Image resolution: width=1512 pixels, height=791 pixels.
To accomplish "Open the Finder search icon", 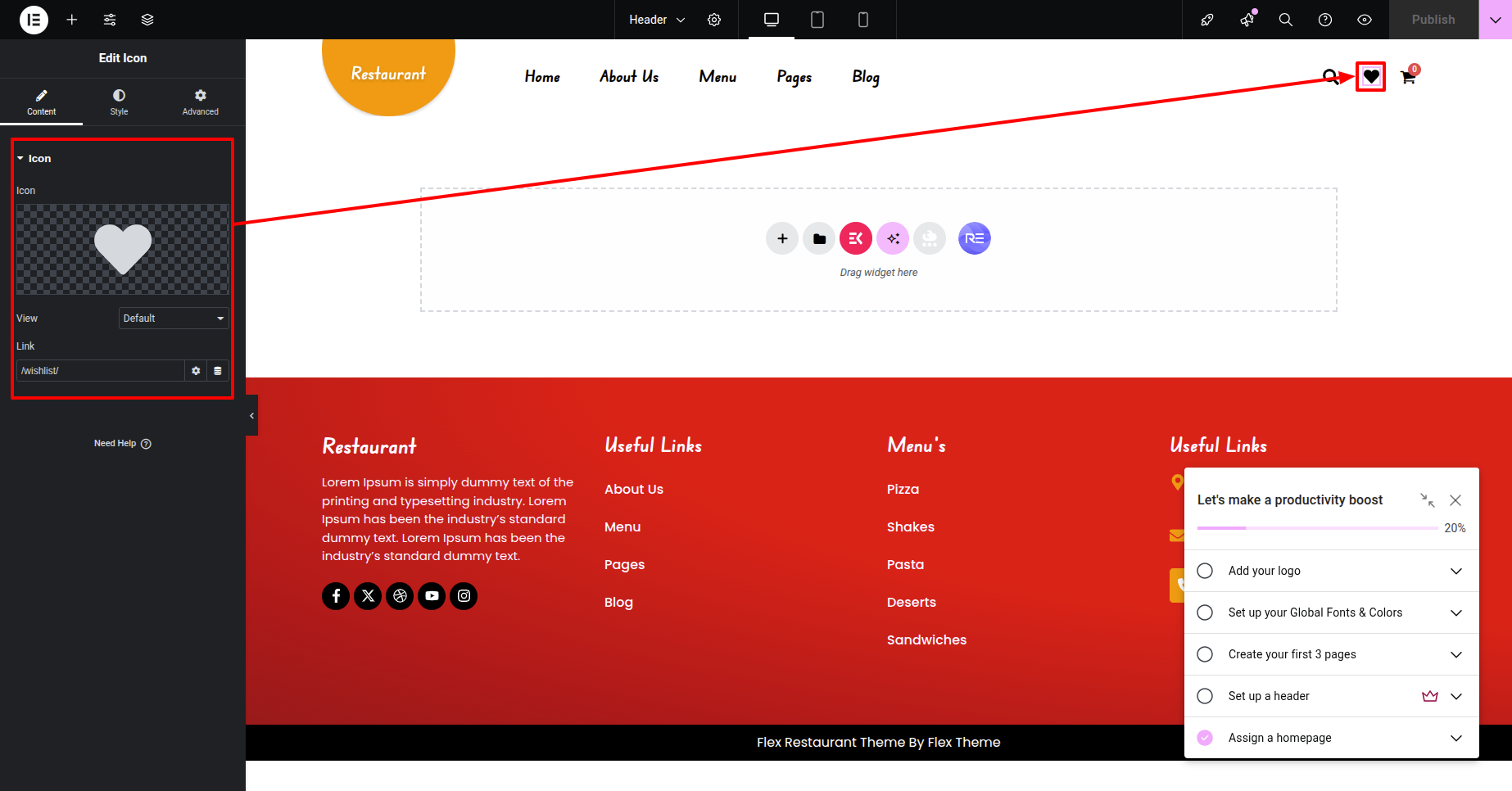I will click(x=1285, y=20).
